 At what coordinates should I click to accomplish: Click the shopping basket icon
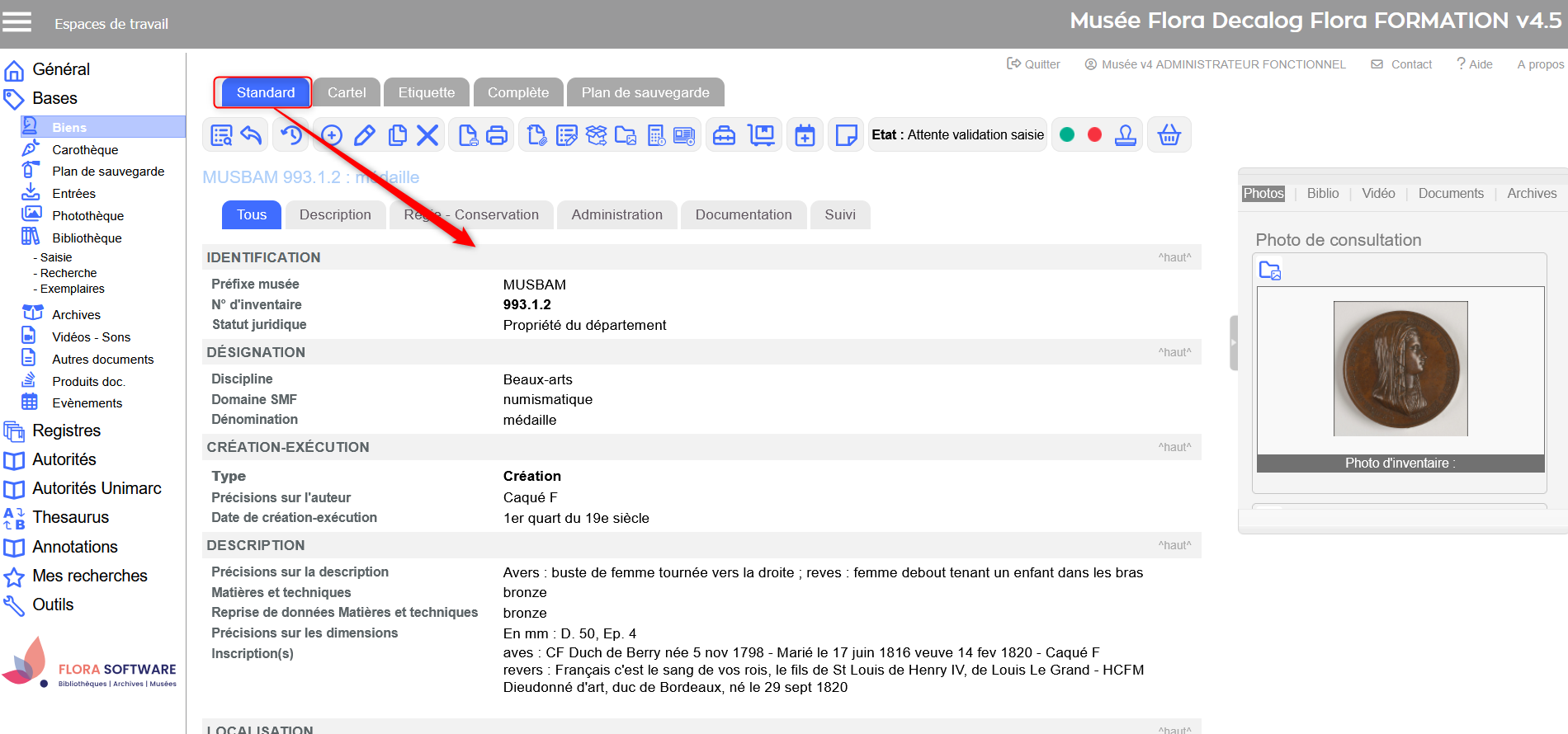[x=1169, y=135]
